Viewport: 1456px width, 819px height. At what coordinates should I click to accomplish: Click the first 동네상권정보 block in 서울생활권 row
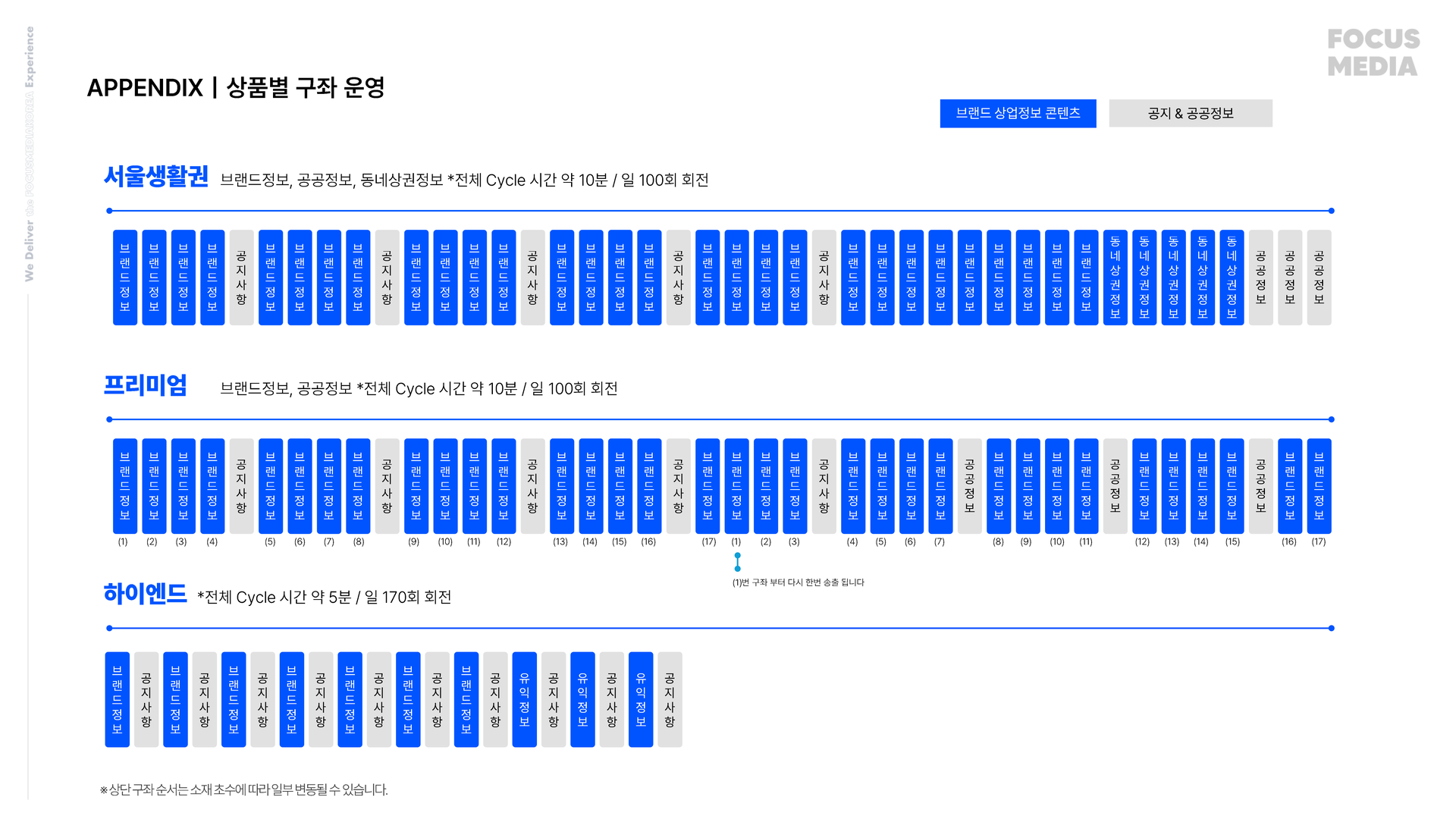tap(1115, 278)
